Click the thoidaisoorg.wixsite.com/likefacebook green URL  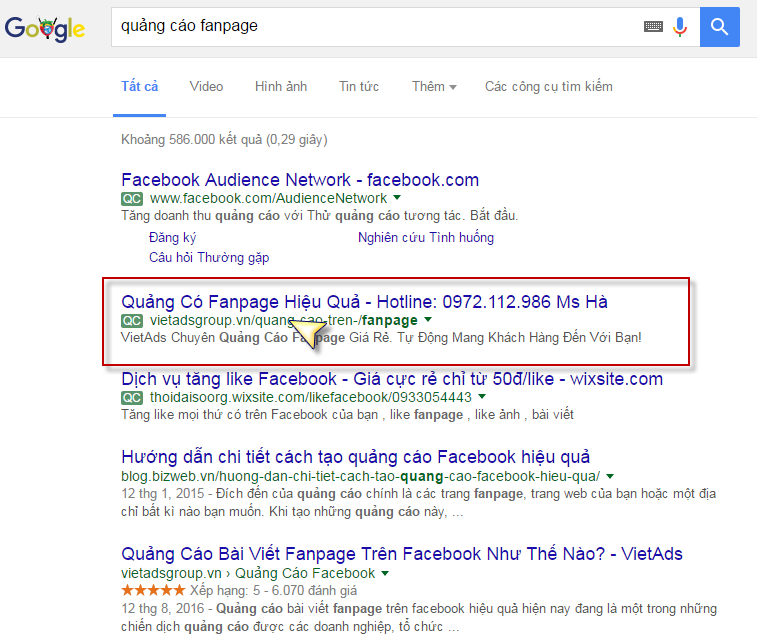(310, 397)
